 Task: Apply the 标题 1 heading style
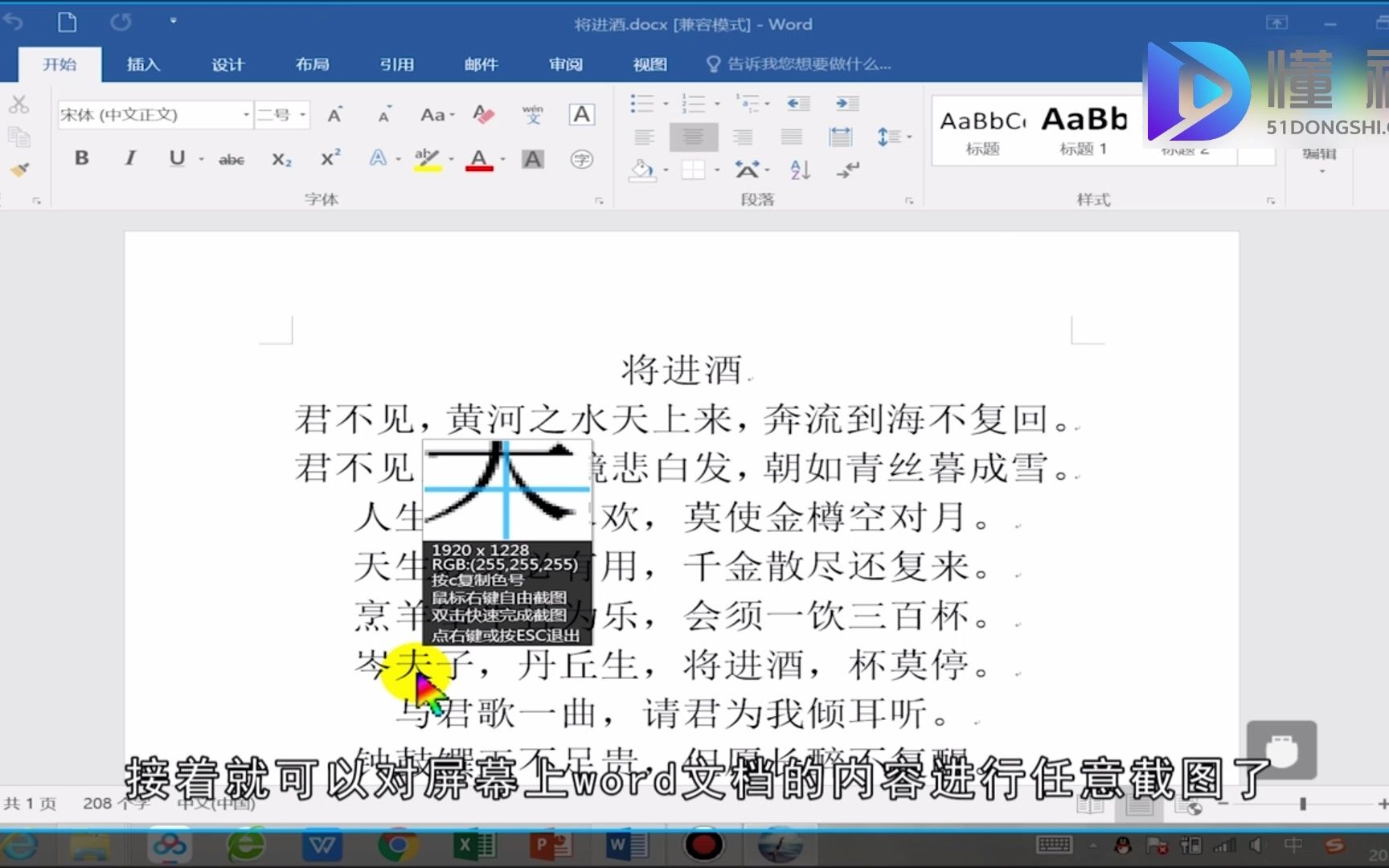click(1084, 133)
